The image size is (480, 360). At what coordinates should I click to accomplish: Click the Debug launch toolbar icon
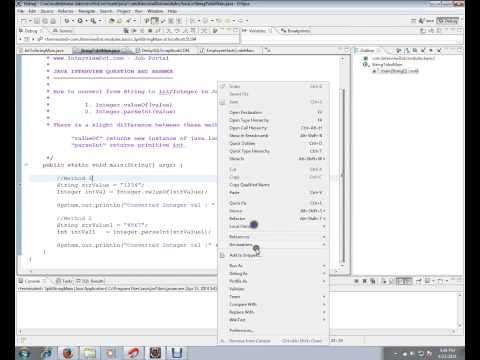click(x=67, y=21)
